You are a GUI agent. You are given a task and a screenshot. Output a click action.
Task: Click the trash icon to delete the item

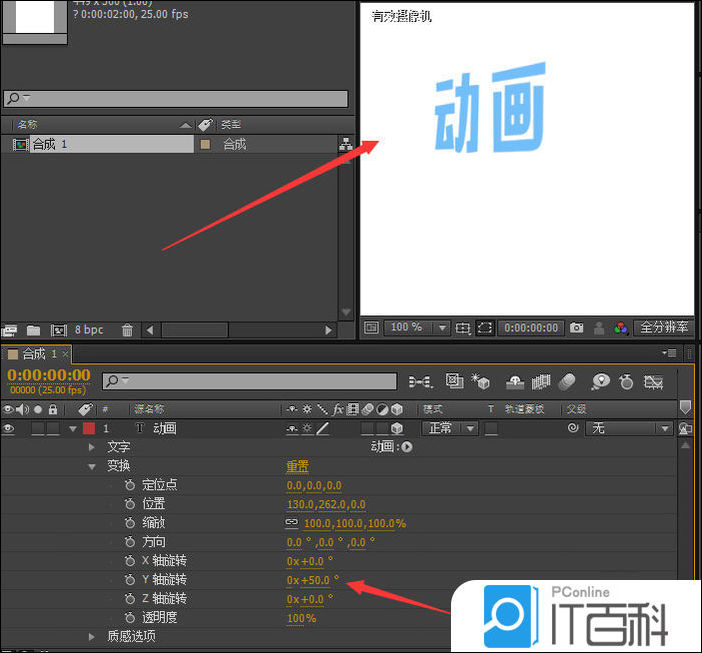pyautogui.click(x=127, y=330)
